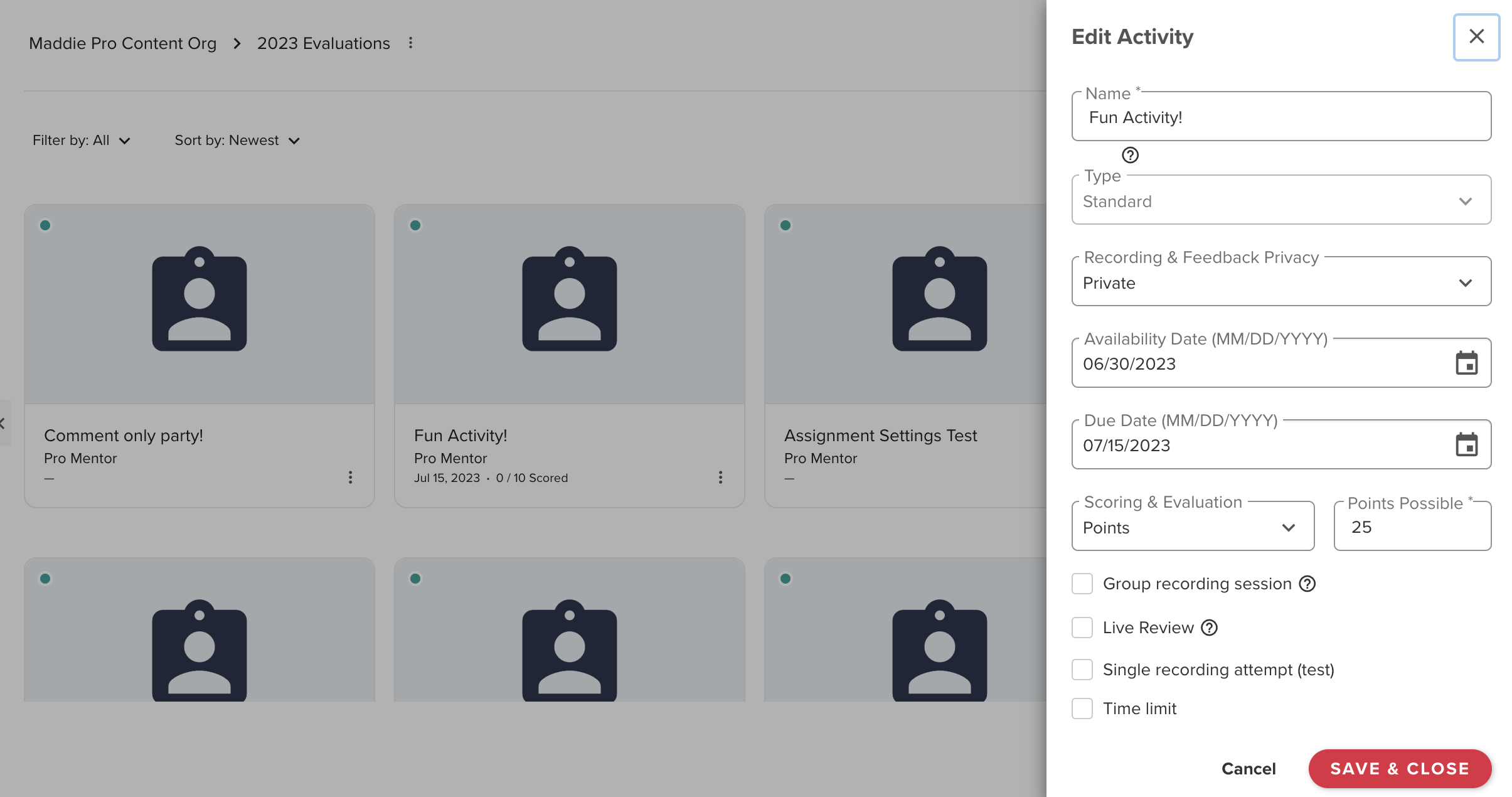Open Recording & Feedback Privacy dropdown
Image resolution: width=1512 pixels, height=797 pixels.
(x=1281, y=282)
